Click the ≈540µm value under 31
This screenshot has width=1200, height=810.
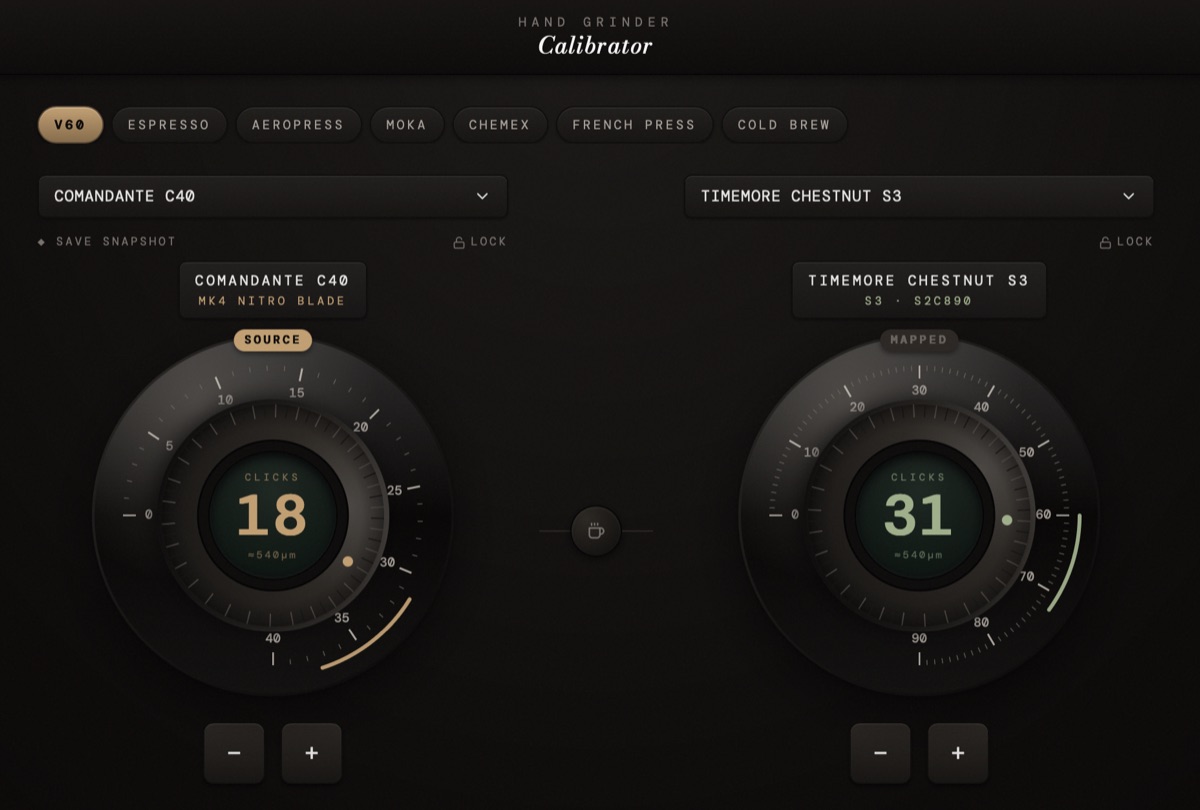918,556
